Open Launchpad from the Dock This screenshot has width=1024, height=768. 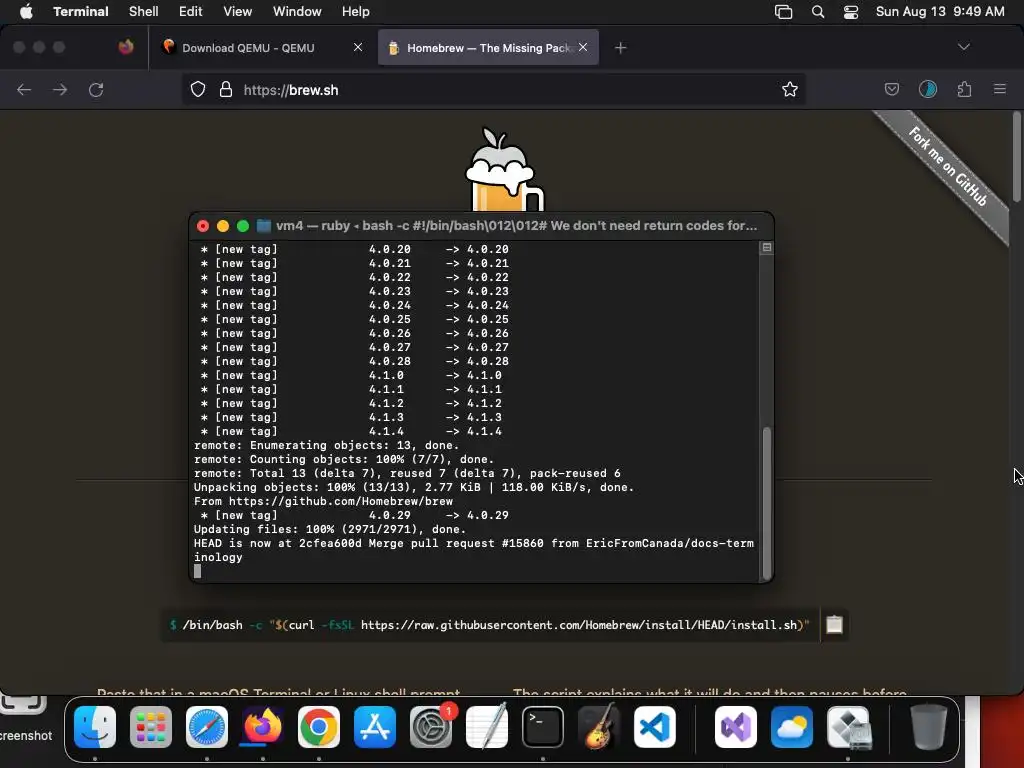pyautogui.click(x=151, y=727)
